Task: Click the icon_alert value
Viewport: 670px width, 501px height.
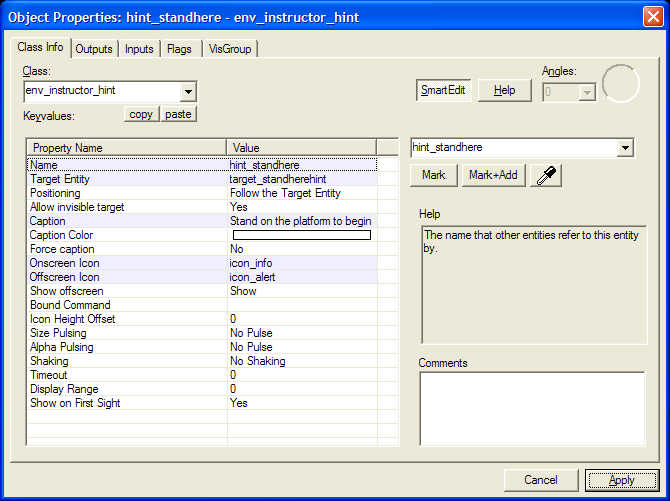Action: coord(252,277)
